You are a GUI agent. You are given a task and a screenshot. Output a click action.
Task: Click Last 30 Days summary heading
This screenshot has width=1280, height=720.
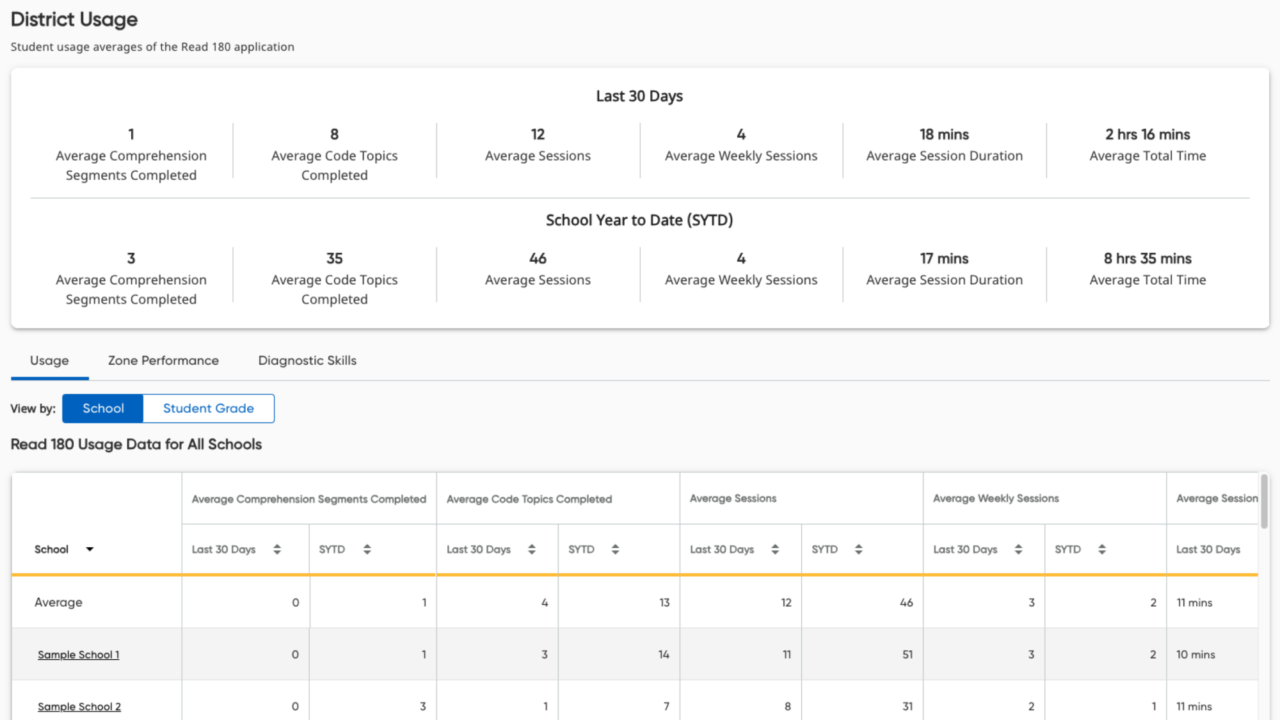point(640,96)
